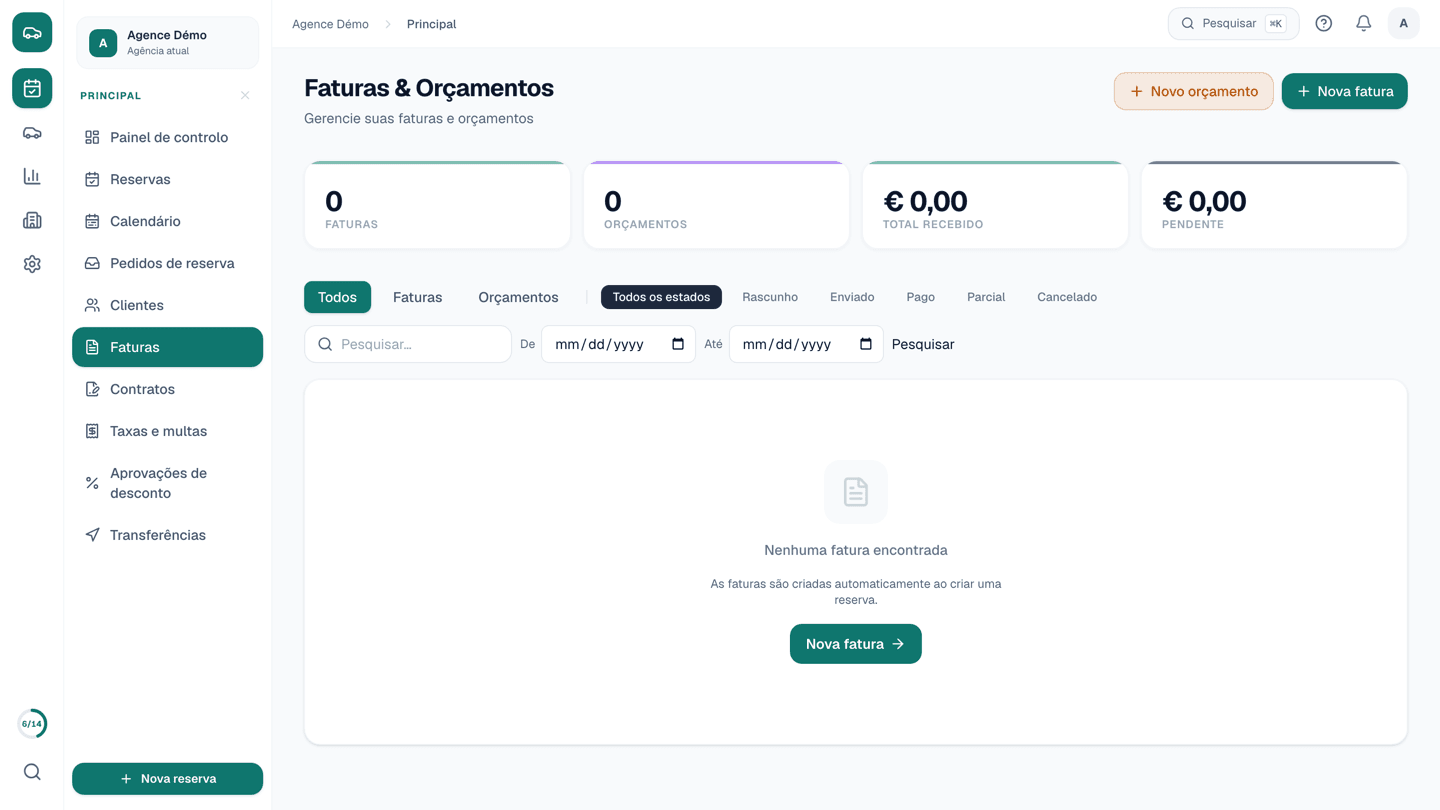Filter by Pago status
Viewport: 1440px width, 810px height.
[921, 297]
